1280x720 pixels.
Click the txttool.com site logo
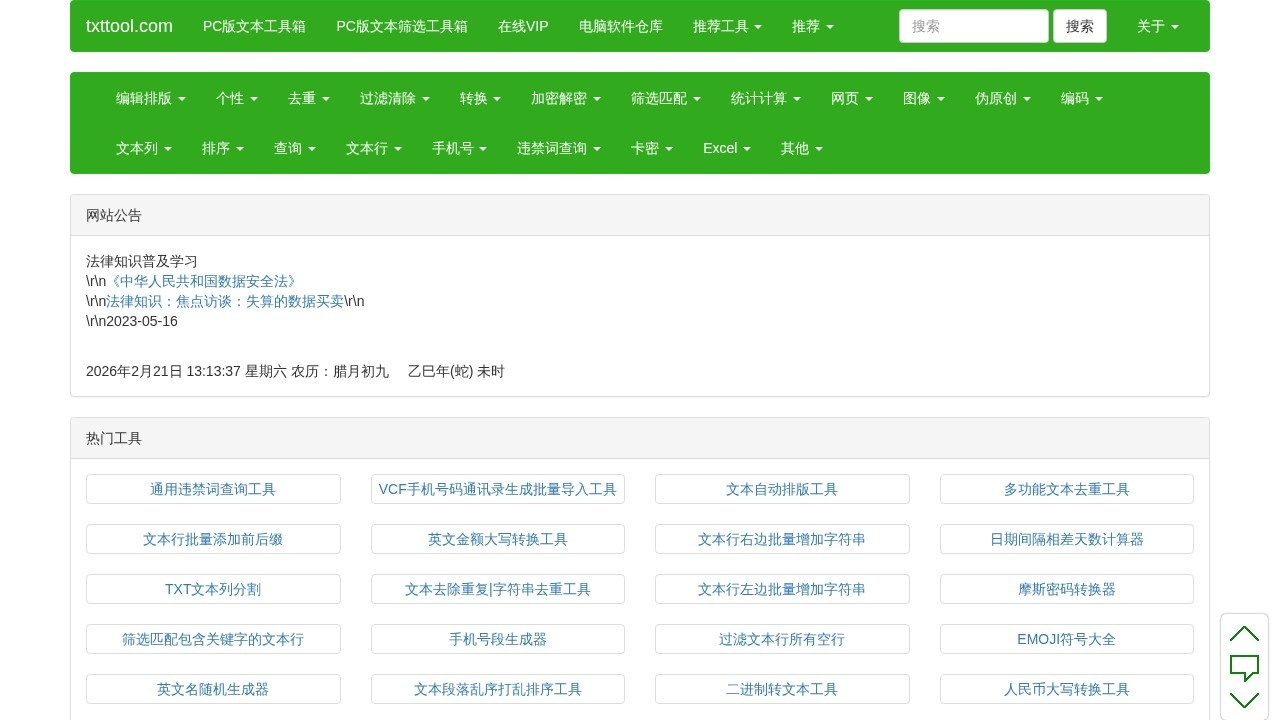[129, 26]
